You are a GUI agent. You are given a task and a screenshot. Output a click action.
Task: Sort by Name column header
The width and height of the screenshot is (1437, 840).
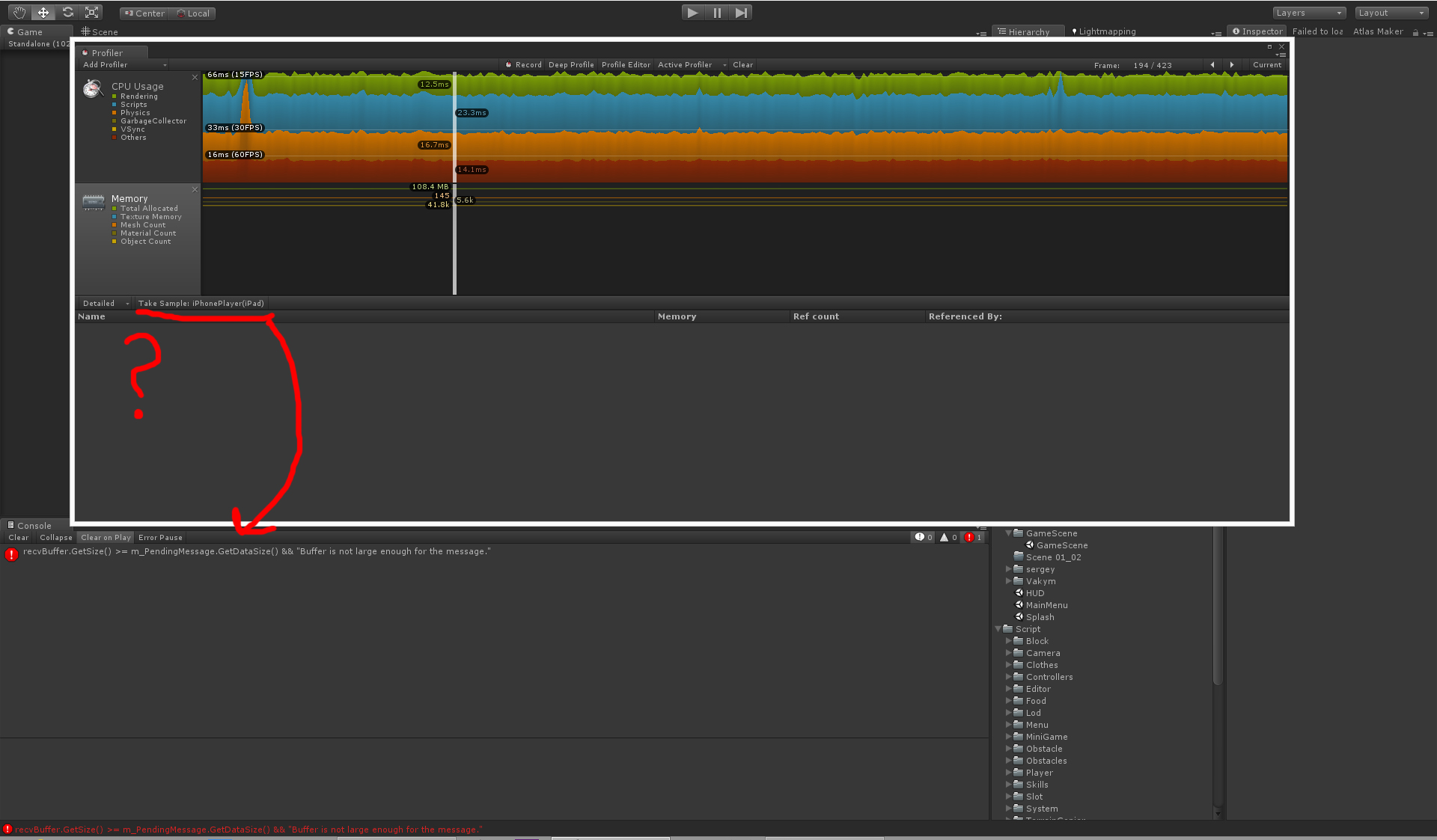[364, 316]
